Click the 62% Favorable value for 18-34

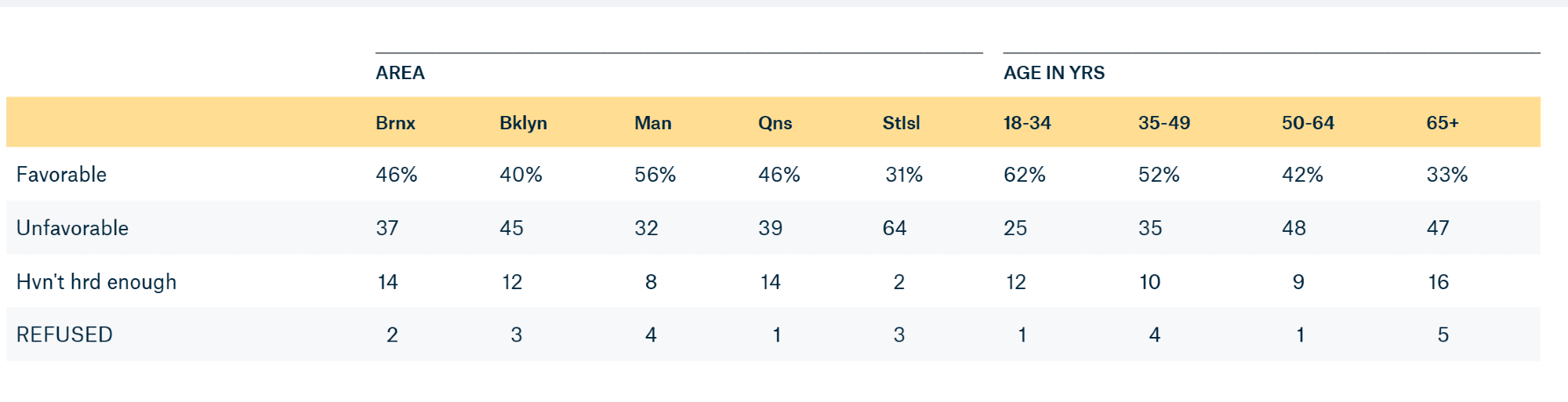[1024, 174]
